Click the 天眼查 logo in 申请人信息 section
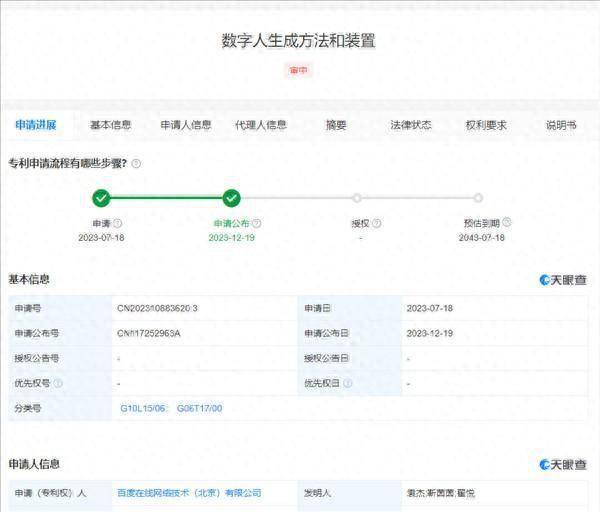This screenshot has width=600, height=512. tap(562, 465)
